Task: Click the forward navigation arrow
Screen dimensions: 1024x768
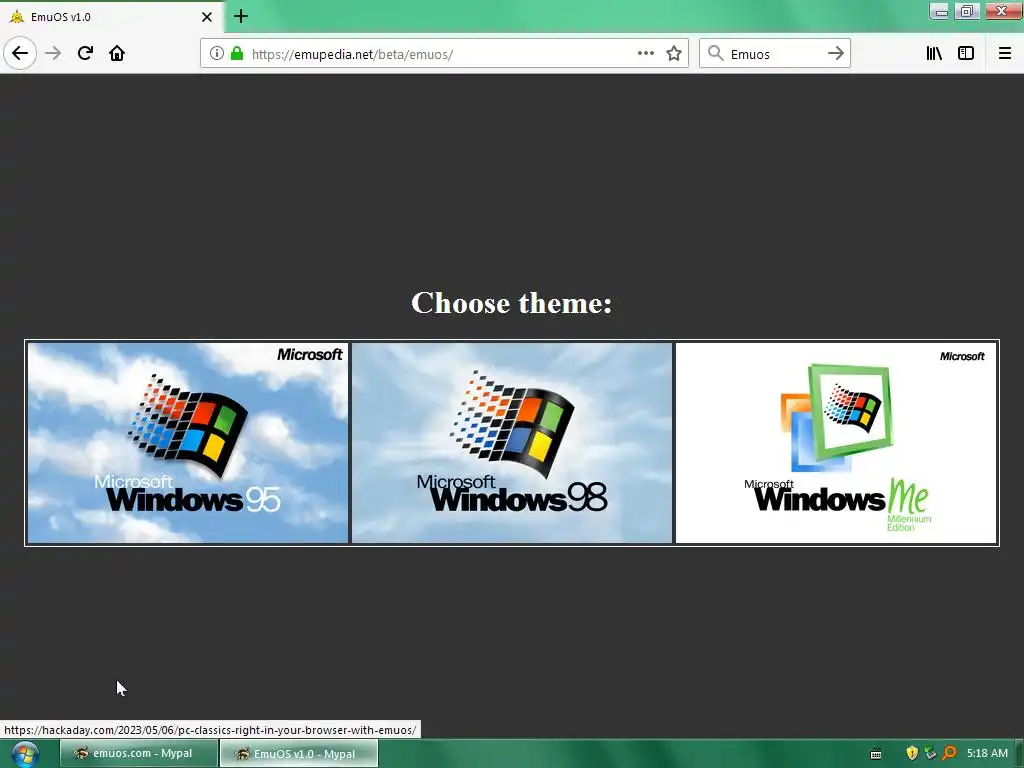Action: [54, 53]
